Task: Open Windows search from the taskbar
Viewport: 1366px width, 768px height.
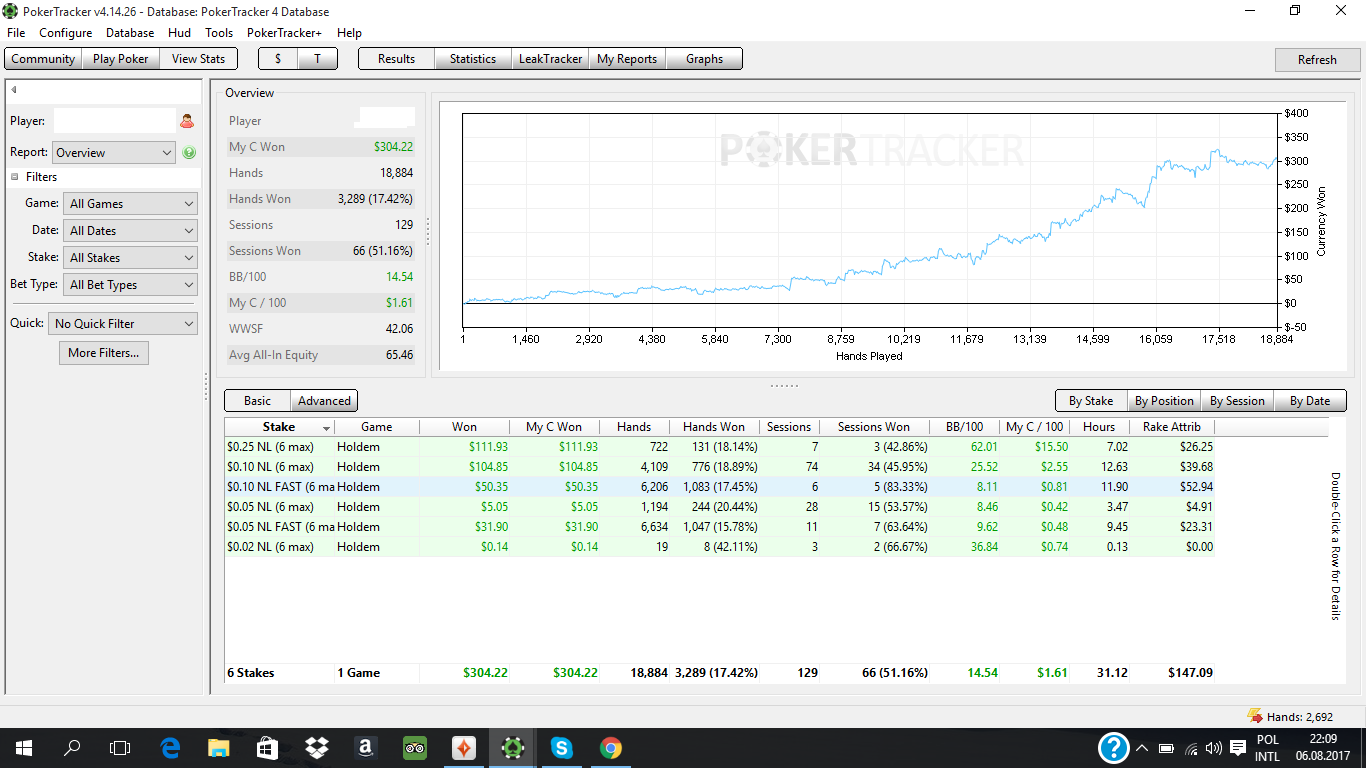Action: (x=72, y=748)
